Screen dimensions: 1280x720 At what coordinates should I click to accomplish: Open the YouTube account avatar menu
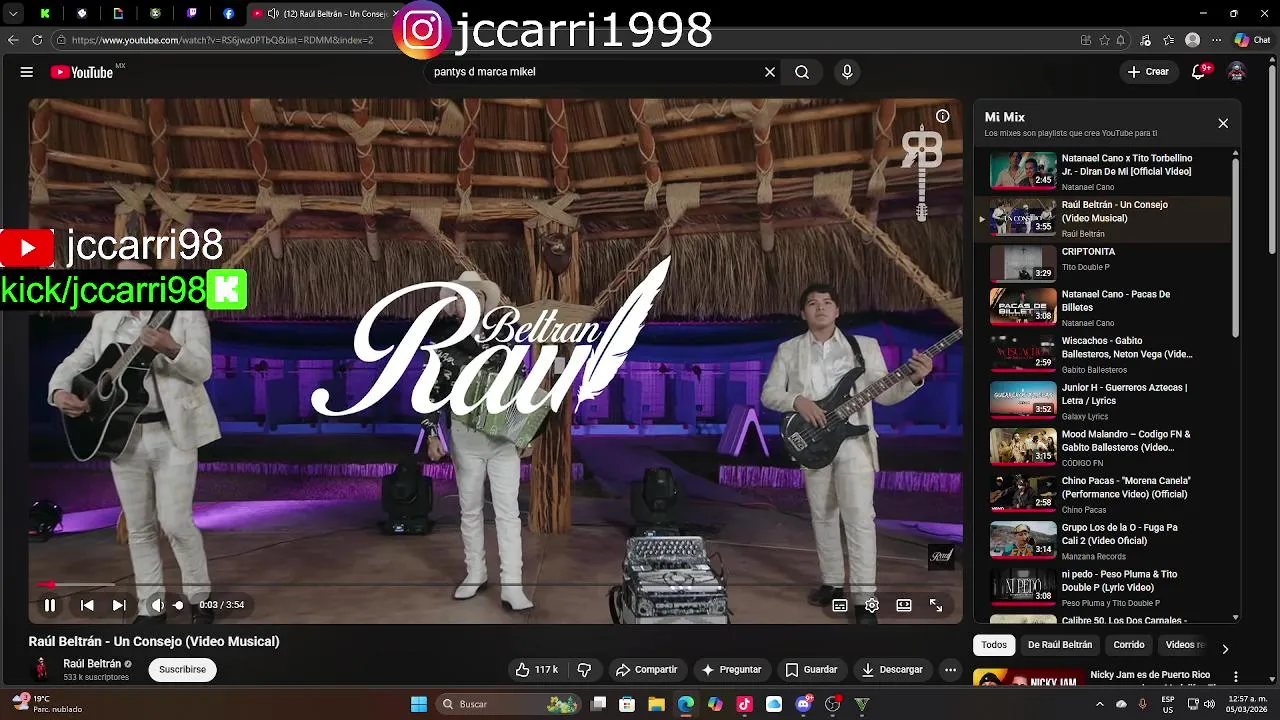point(1237,72)
